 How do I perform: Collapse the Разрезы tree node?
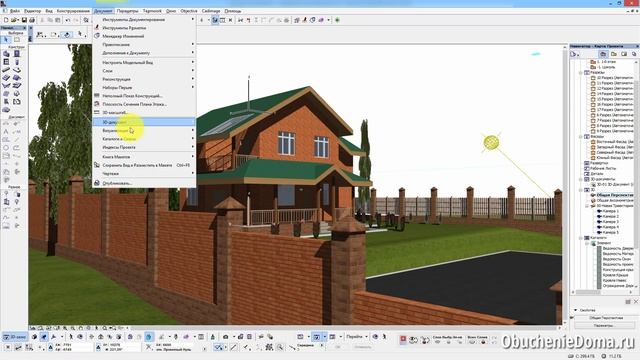tap(581, 72)
